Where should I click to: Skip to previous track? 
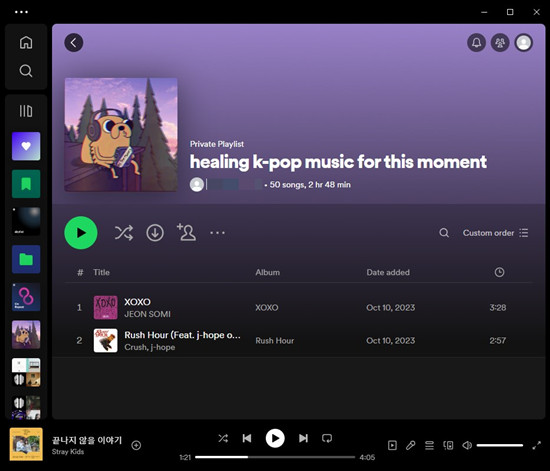pos(247,438)
